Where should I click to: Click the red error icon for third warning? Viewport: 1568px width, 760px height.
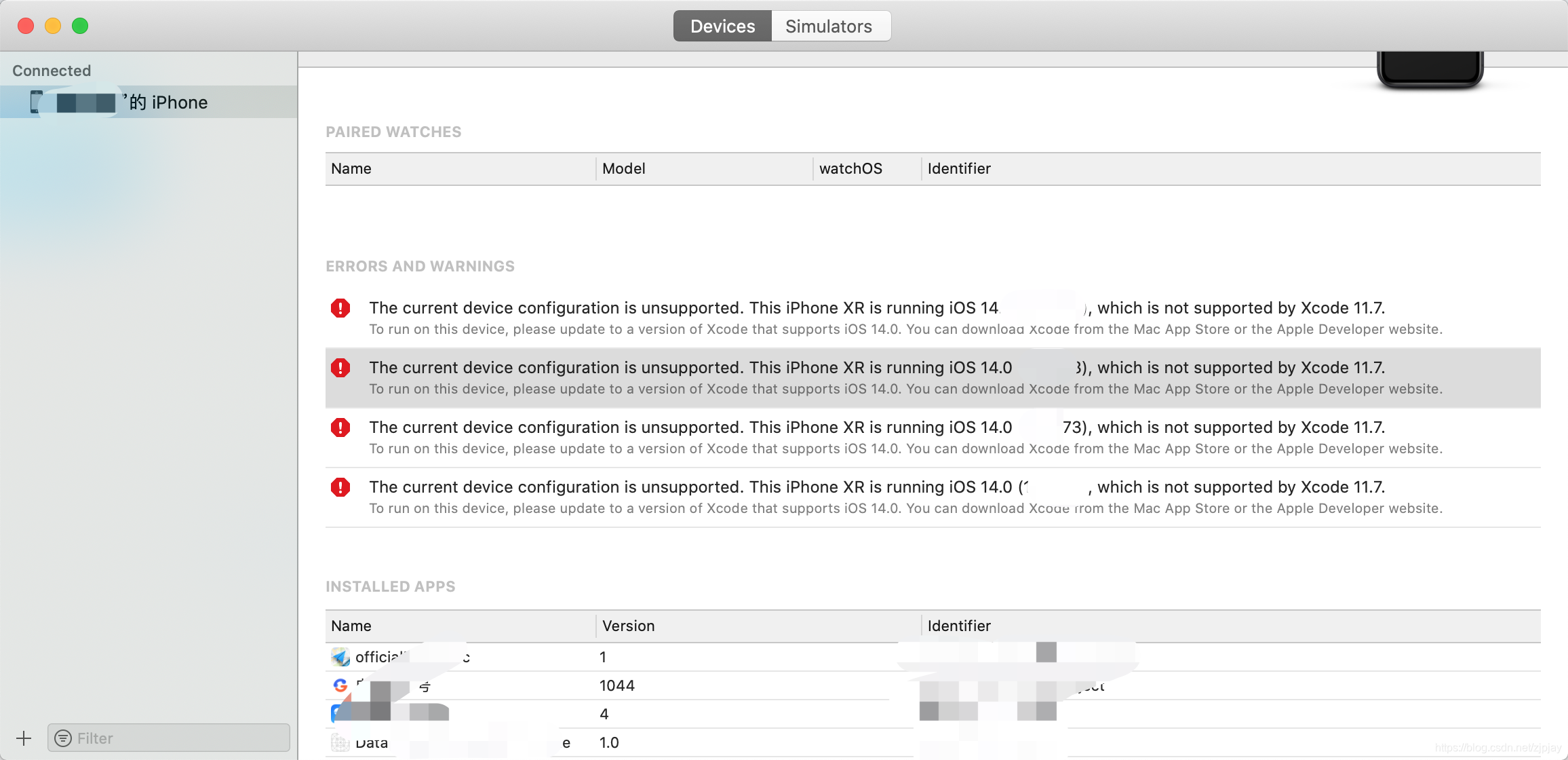coord(340,427)
